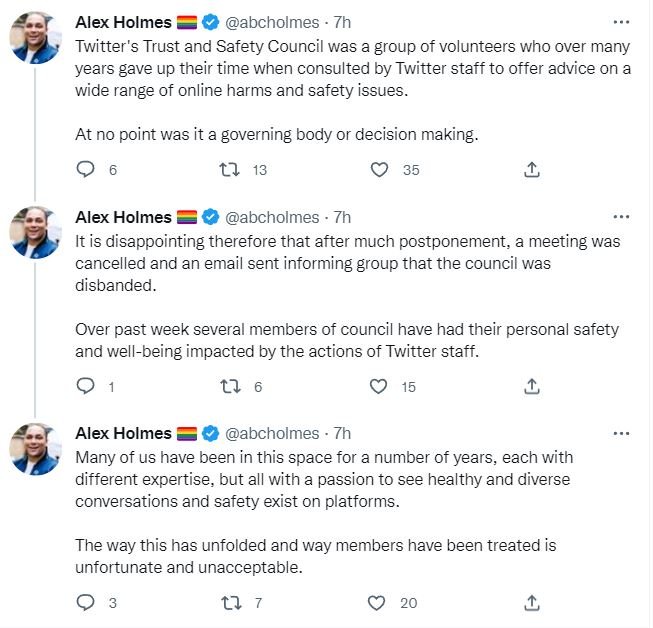Open more options on the first tweet
This screenshot has height=628, width=653.
[621, 22]
